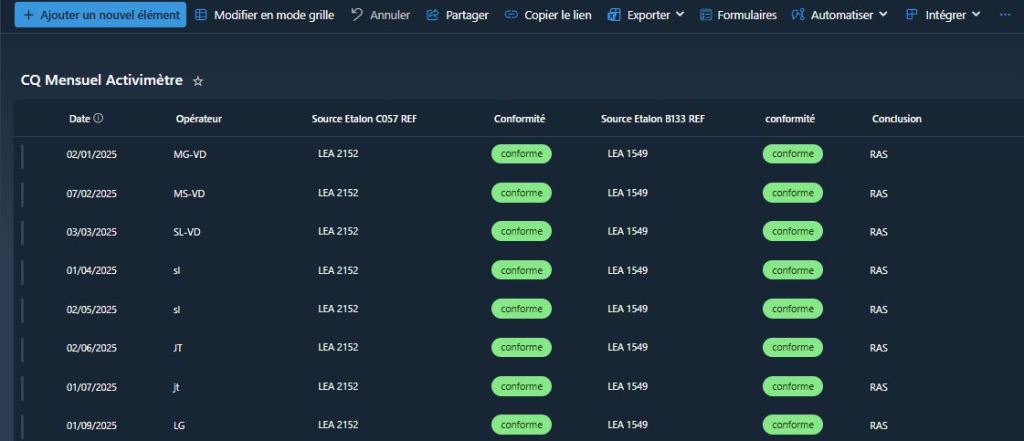The height and width of the screenshot is (441, 1024).
Task: Click Ajouter un nouvel élément button
Action: tap(100, 15)
